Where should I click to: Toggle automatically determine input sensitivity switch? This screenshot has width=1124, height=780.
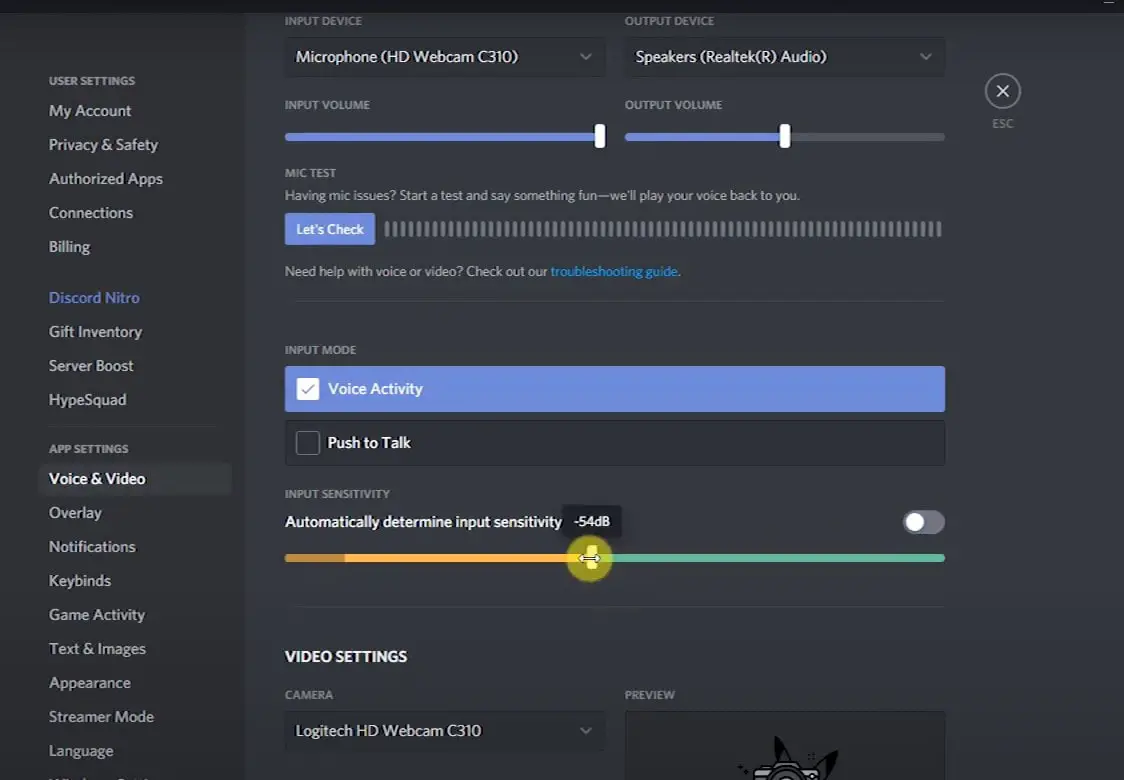[x=923, y=522]
